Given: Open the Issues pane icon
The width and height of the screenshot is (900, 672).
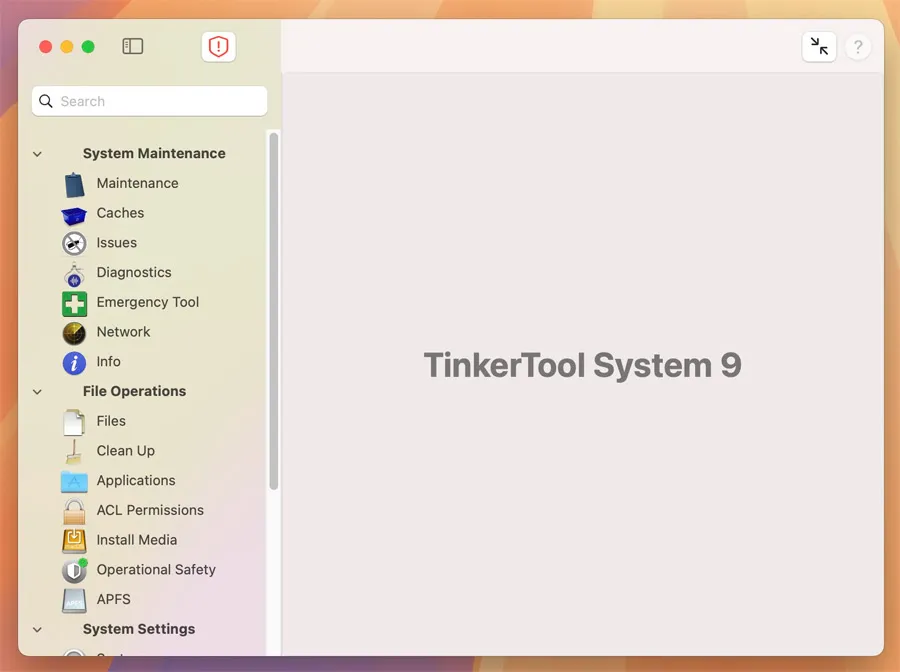Looking at the screenshot, I should [x=75, y=243].
